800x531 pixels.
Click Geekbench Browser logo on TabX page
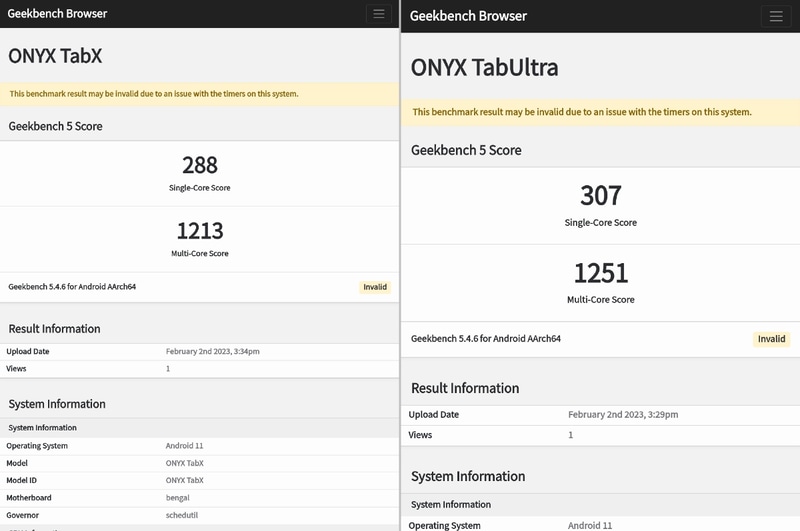point(57,14)
